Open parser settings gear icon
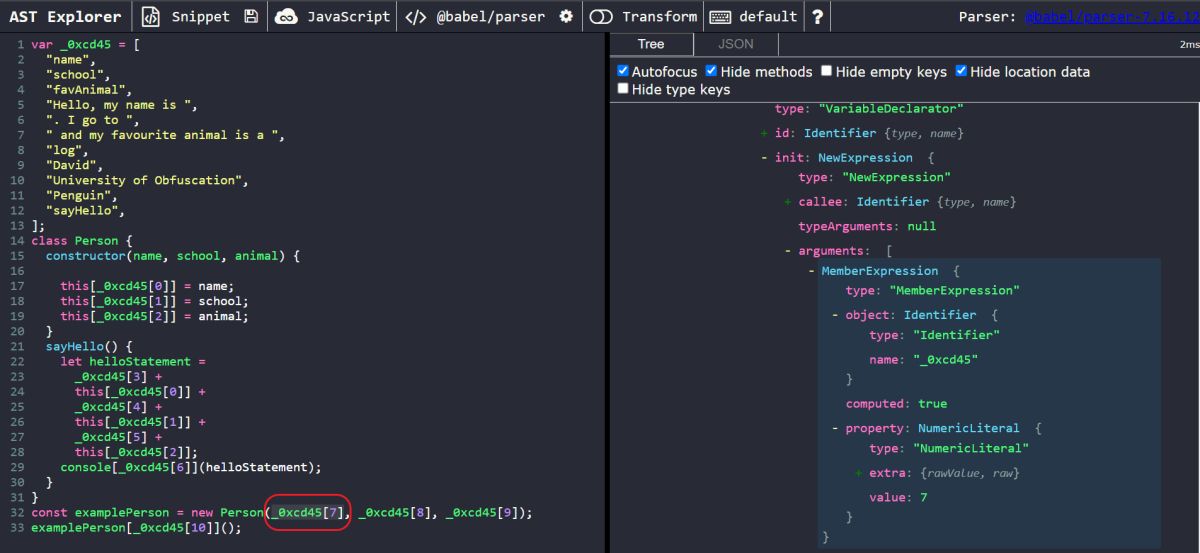The width and height of the screenshot is (1200, 553). pos(566,16)
